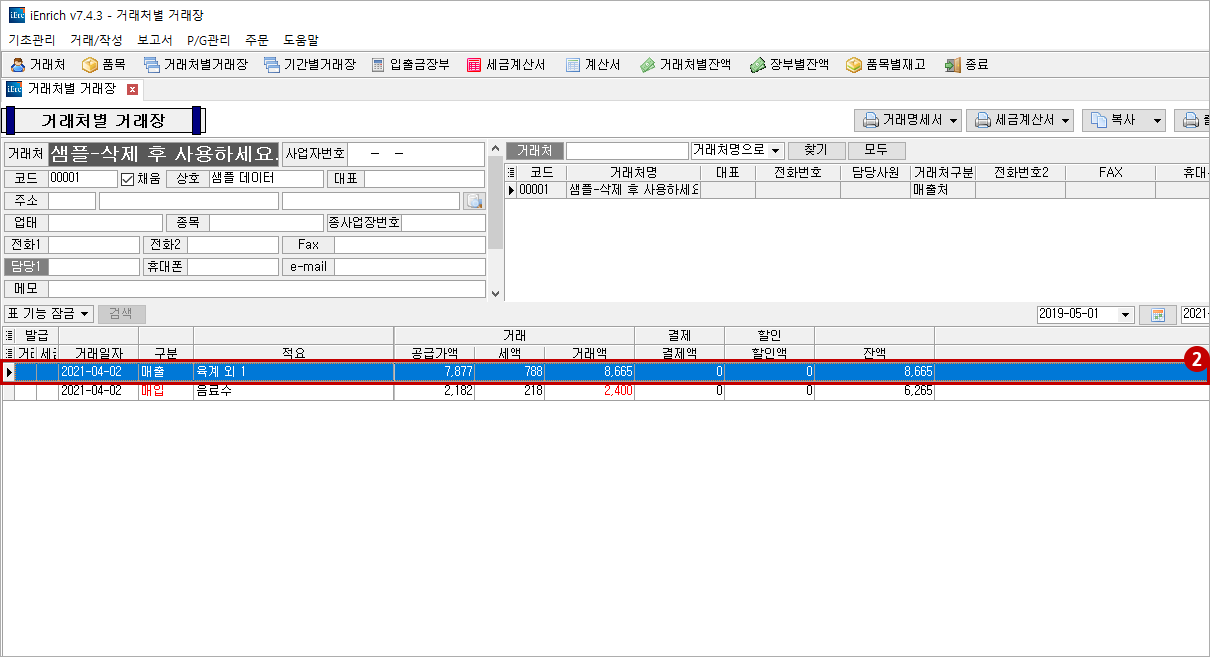
Task: Click the 거래처명 column header
Action: [x=633, y=172]
